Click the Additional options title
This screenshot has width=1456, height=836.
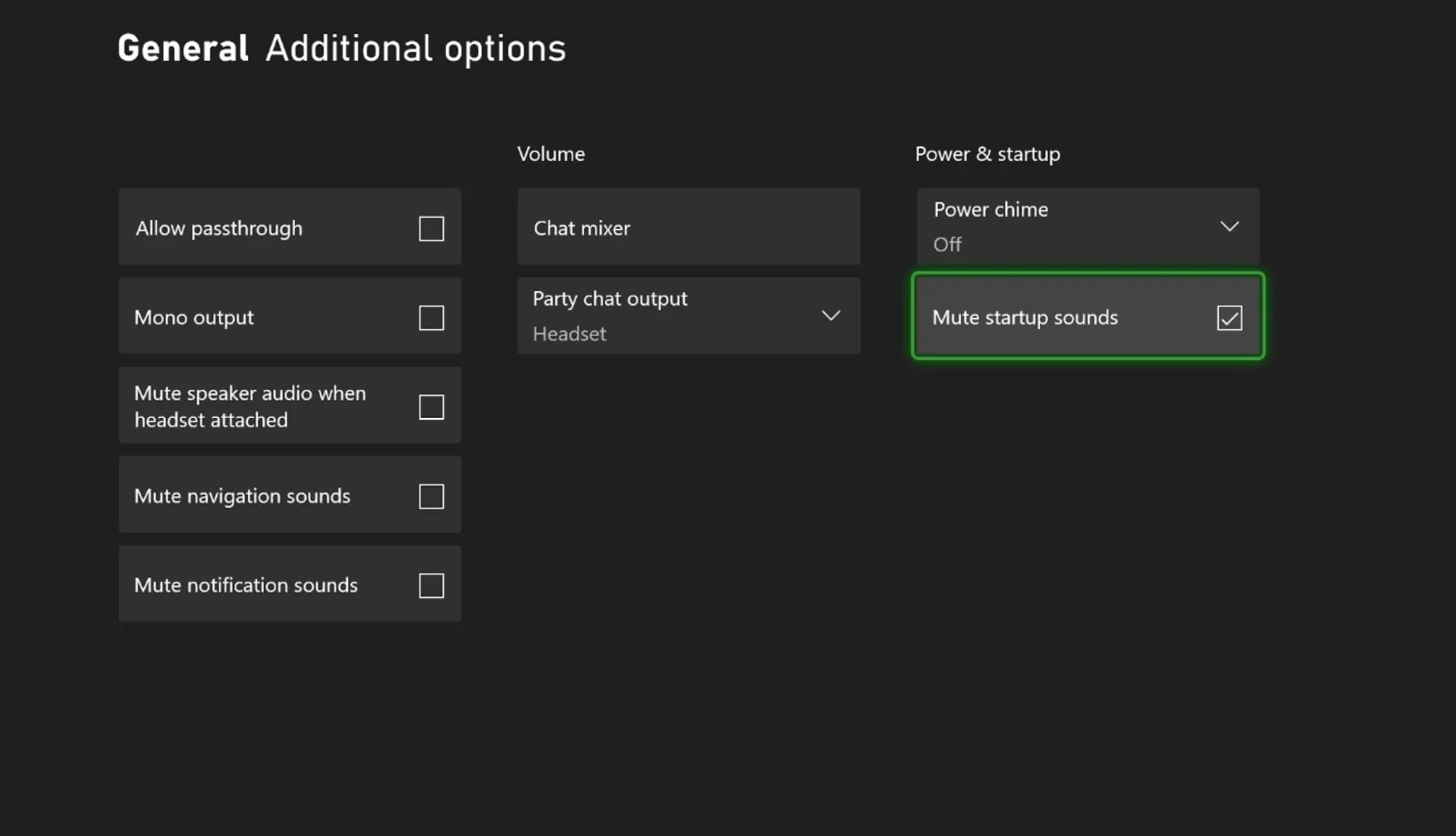pos(415,47)
